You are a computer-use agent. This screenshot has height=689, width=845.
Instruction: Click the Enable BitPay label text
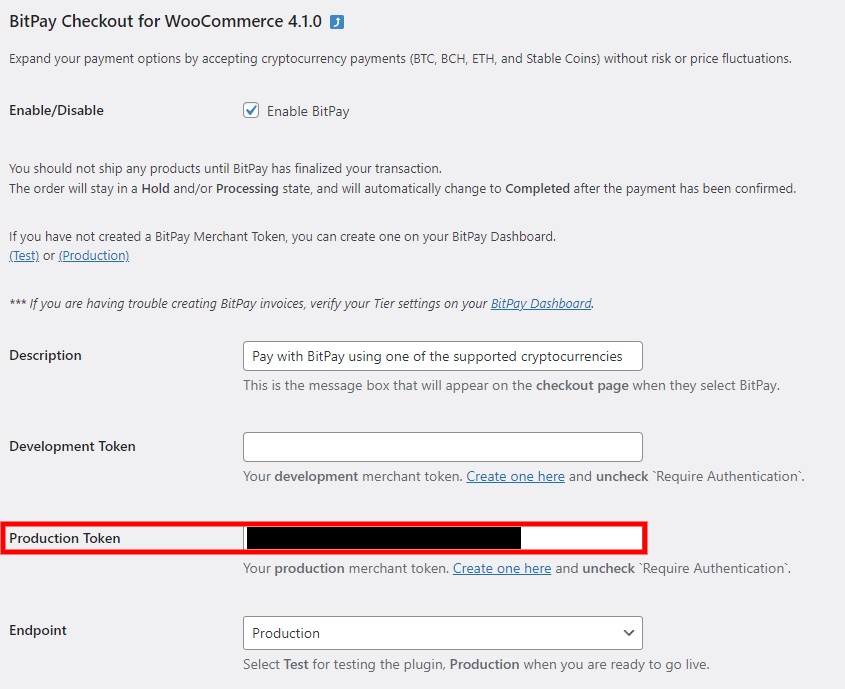(308, 111)
